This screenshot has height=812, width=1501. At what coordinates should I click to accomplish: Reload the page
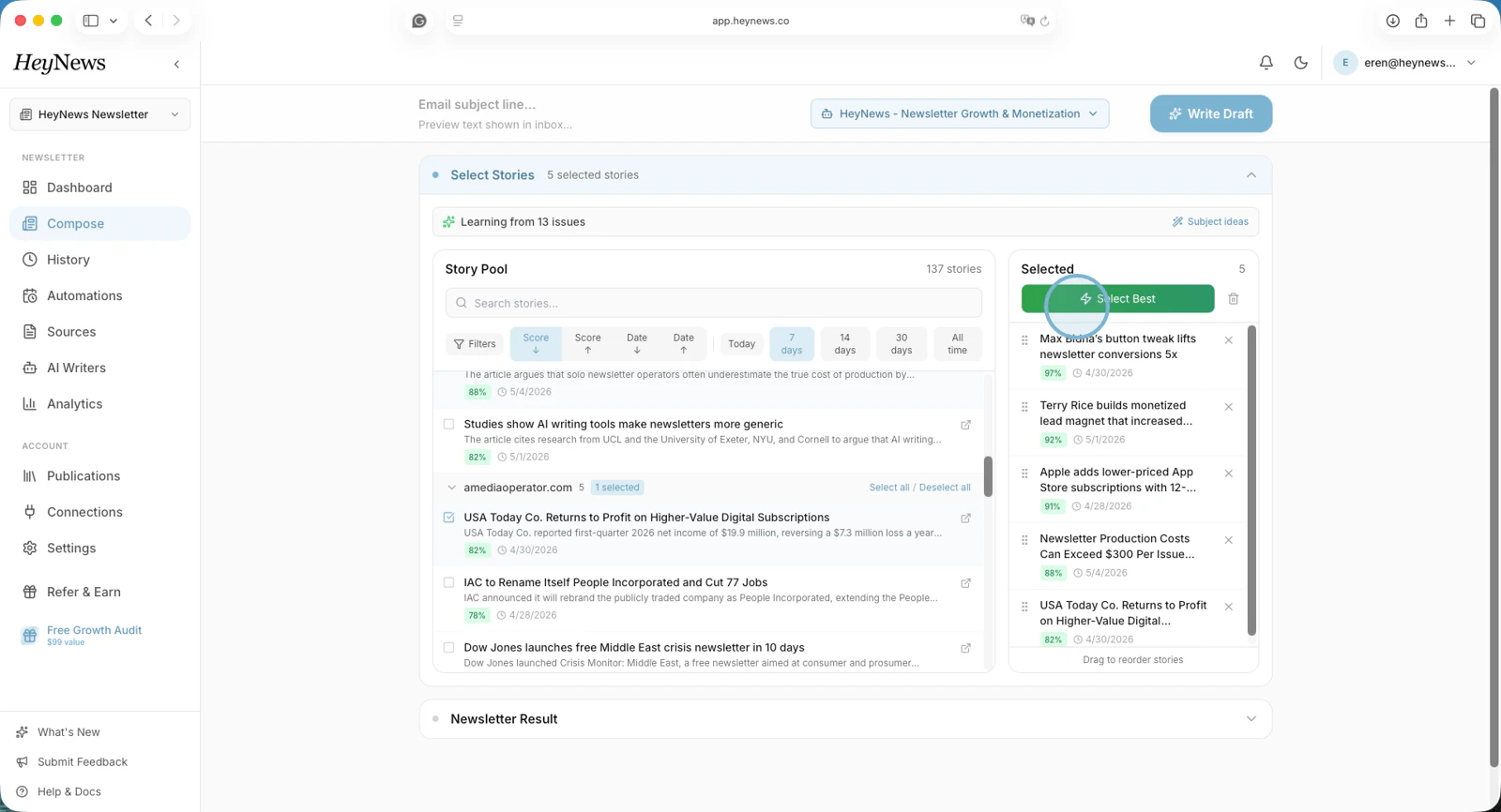point(1044,21)
